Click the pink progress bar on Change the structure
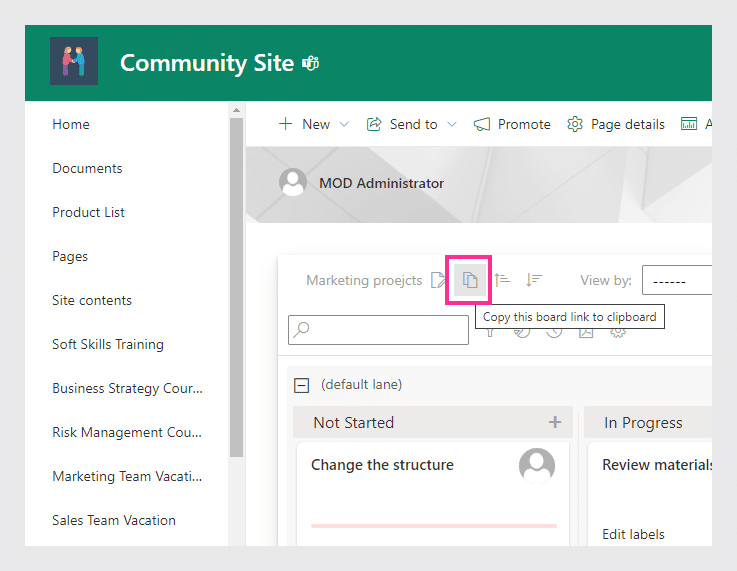The image size is (737, 571). point(434,526)
